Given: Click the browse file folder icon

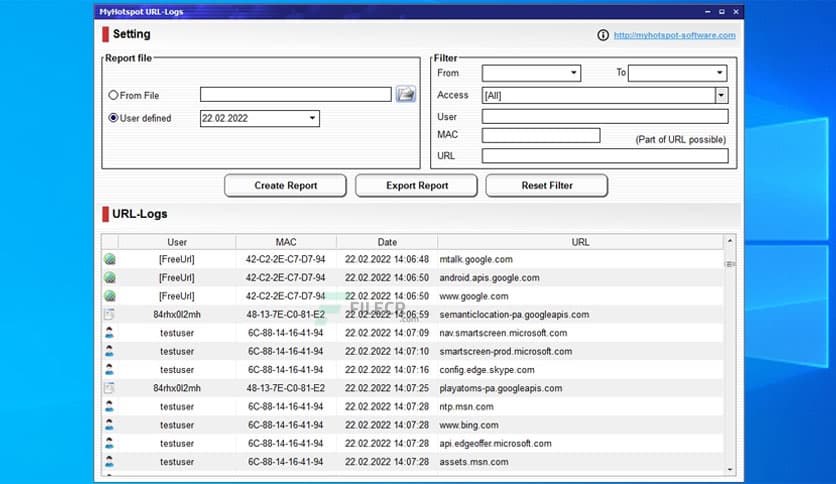Looking at the screenshot, I should (x=406, y=94).
